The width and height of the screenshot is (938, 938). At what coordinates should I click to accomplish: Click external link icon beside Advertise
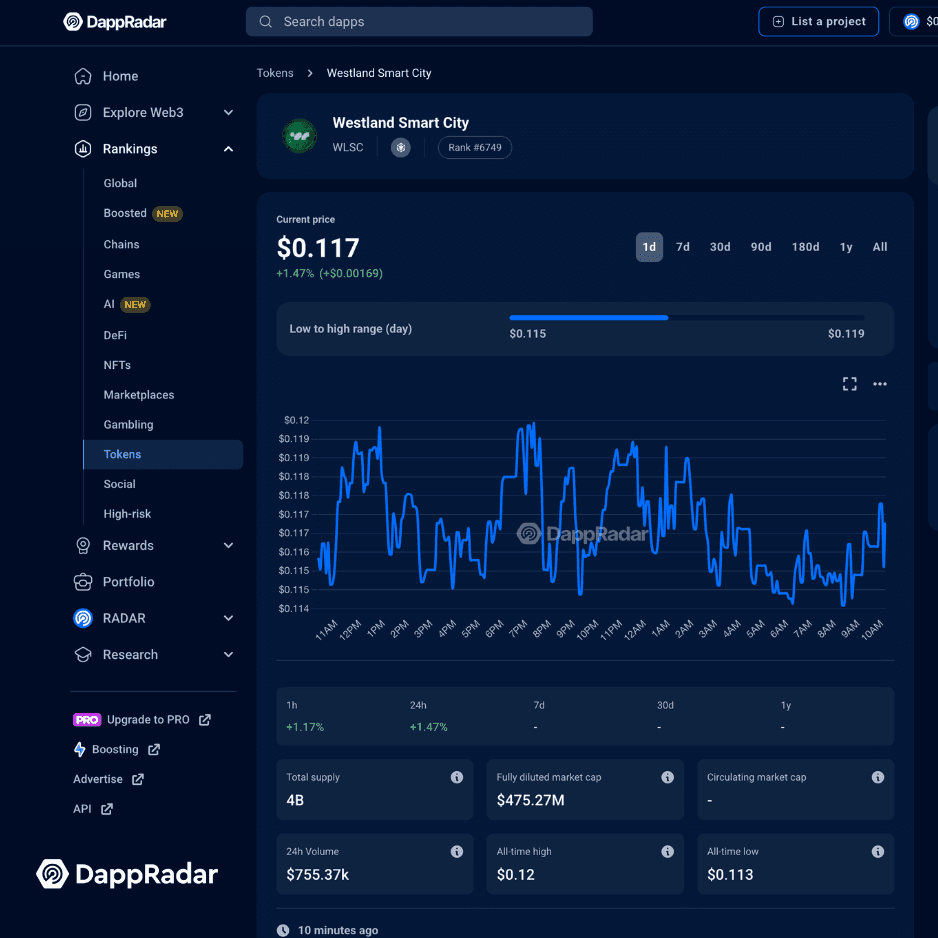point(138,779)
